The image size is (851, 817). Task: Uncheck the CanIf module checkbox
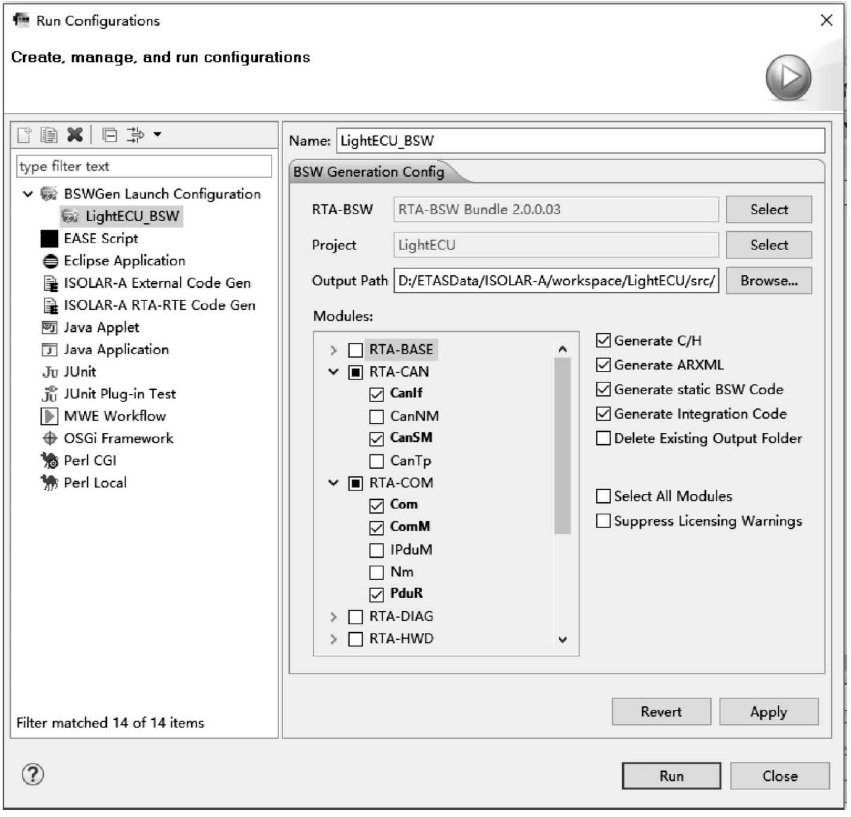click(377, 395)
